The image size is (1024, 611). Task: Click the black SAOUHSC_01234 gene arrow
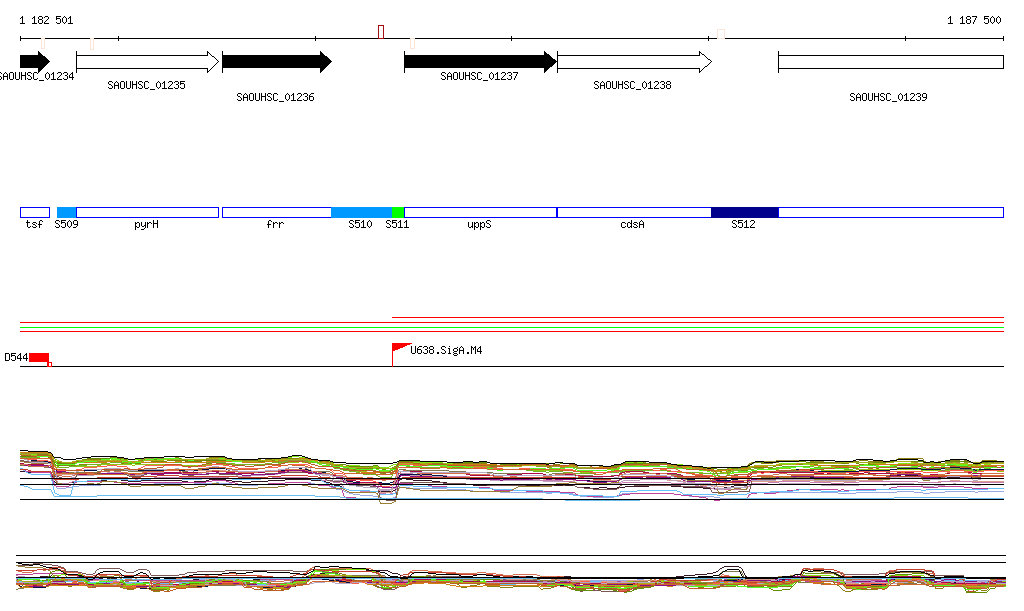(x=34, y=62)
